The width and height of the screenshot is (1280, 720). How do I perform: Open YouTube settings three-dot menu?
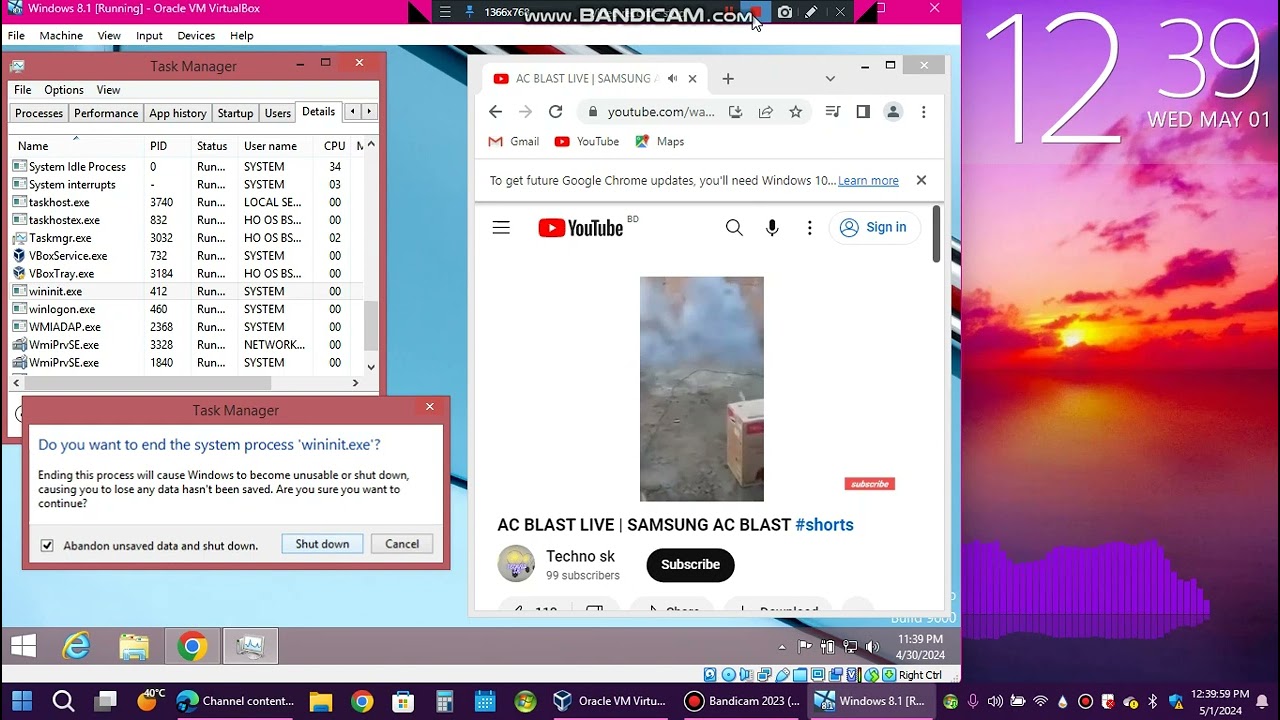pyautogui.click(x=810, y=228)
